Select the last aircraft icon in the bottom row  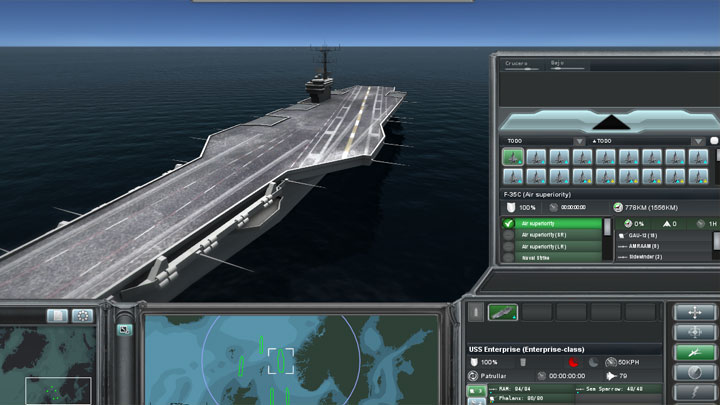coord(698,176)
